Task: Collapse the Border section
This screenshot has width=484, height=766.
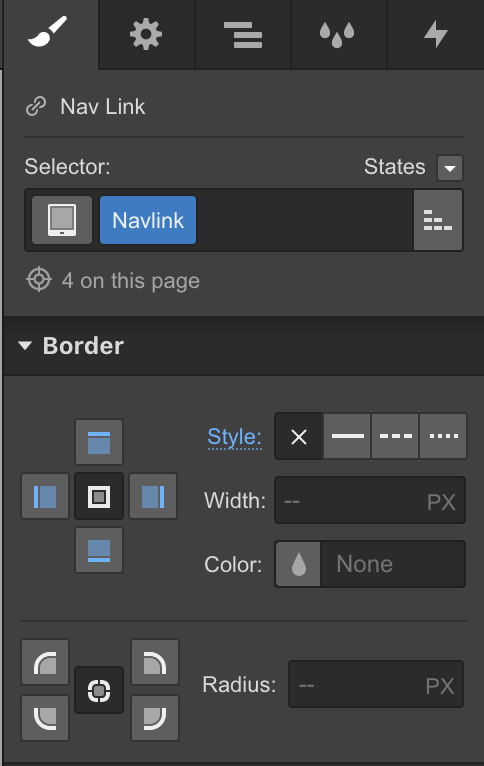Action: [x=25, y=346]
